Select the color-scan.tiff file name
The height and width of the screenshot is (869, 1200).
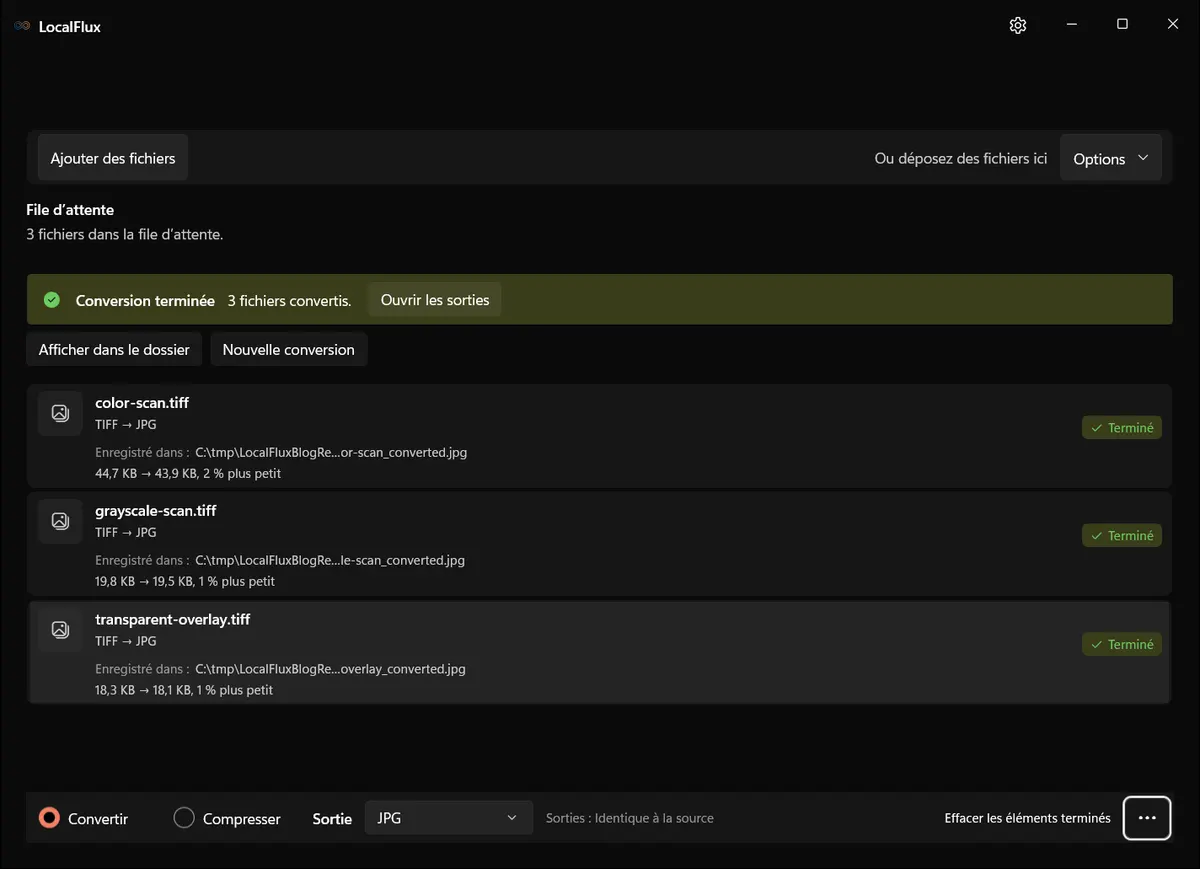point(142,403)
